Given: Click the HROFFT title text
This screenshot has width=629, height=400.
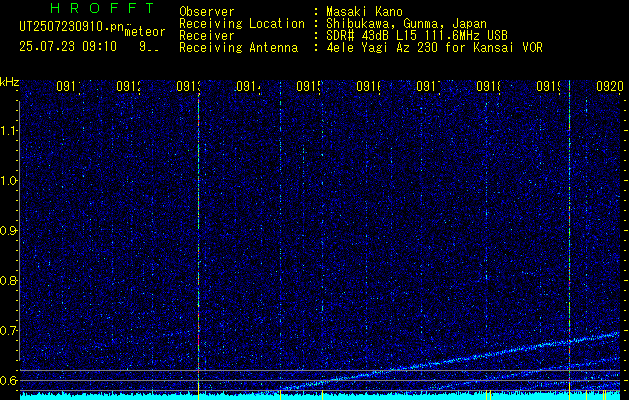Looking at the screenshot, I should click(103, 8).
